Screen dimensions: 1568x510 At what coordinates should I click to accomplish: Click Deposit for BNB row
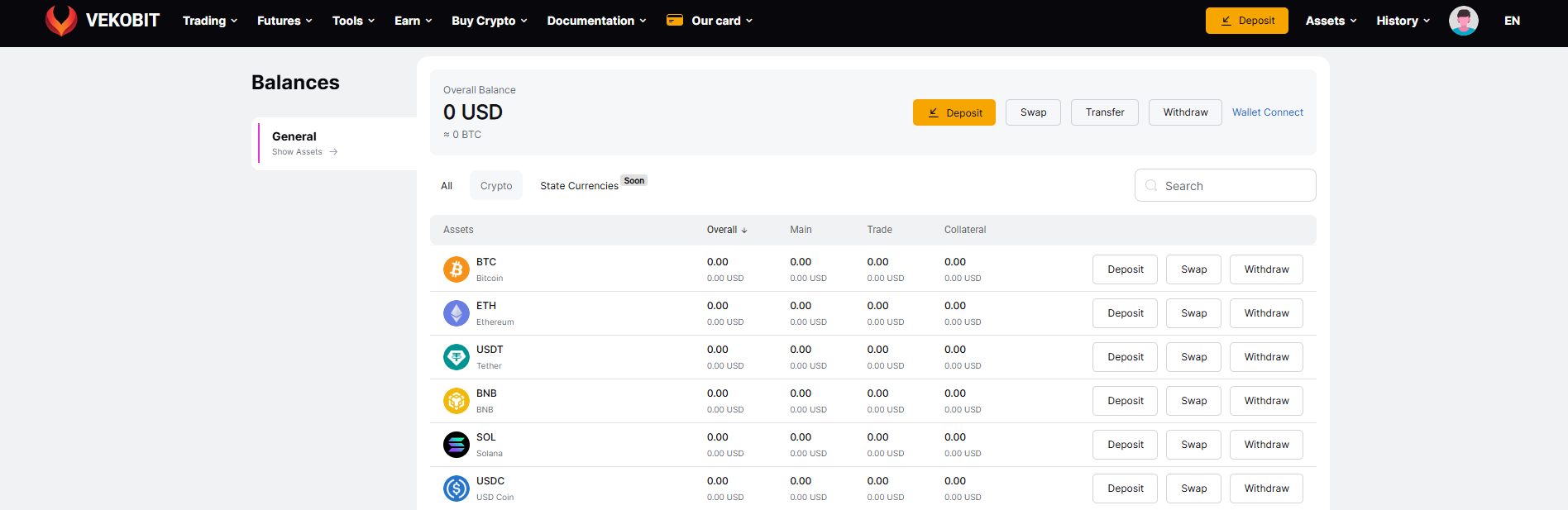1125,401
